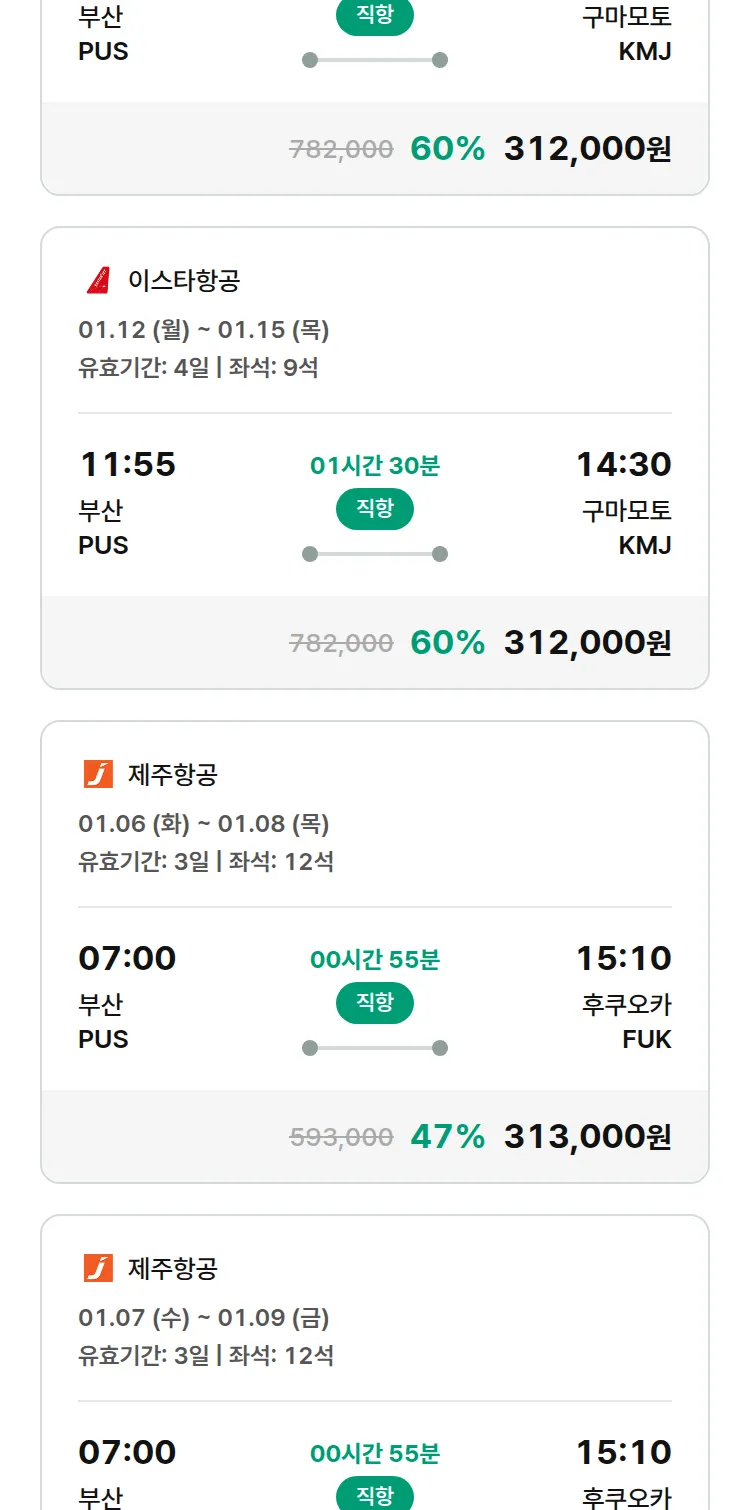Click 유효기간: 4일 | 좌석: 9석 details
The width and height of the screenshot is (750, 1510).
click(198, 368)
